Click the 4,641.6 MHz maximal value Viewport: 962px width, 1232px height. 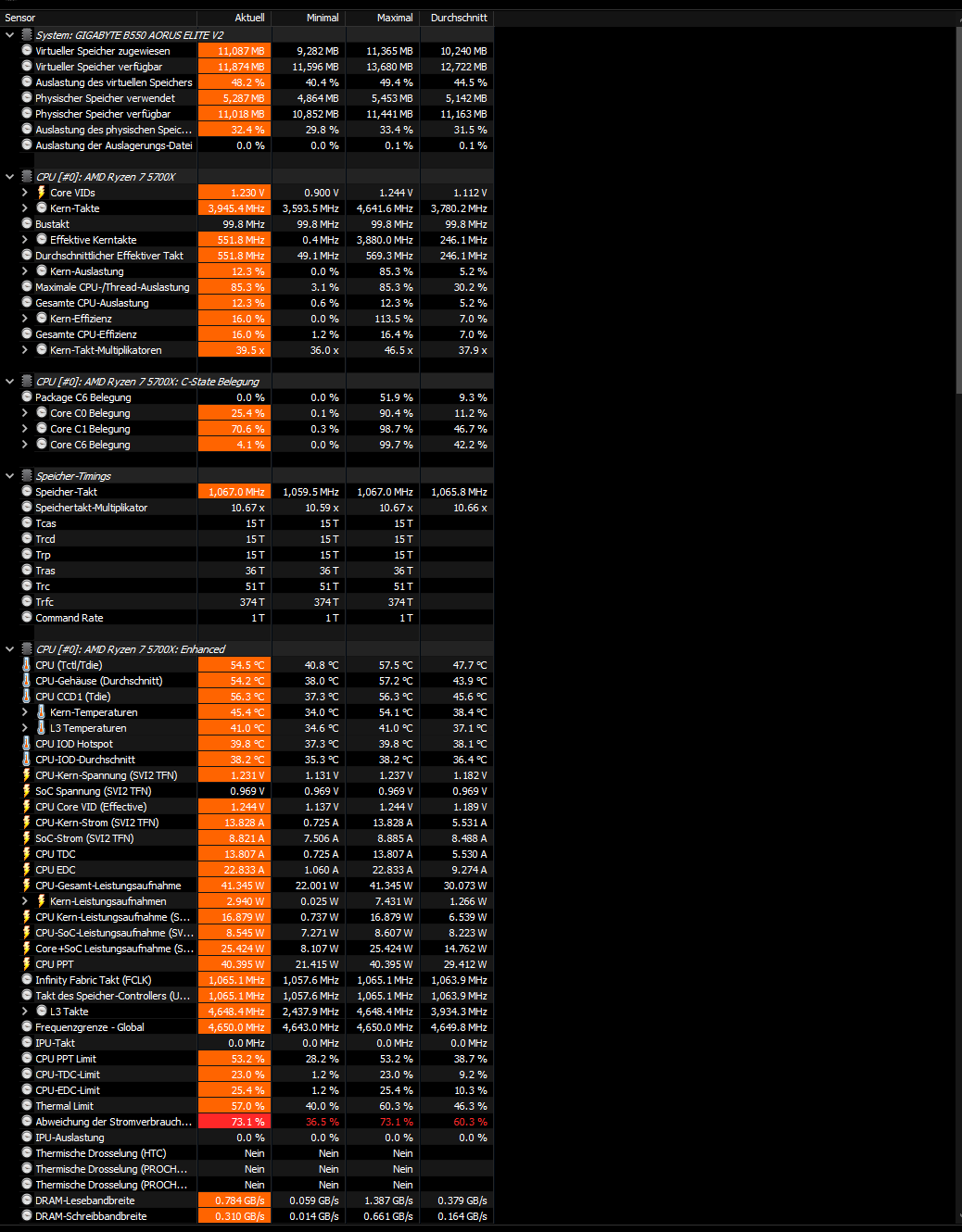pyautogui.click(x=385, y=208)
